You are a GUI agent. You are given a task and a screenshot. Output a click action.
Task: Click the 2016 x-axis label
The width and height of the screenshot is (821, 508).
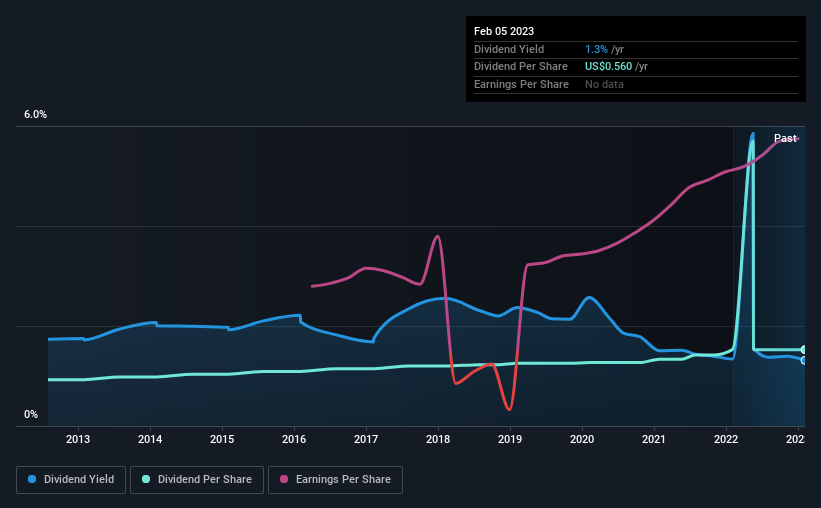coord(294,439)
